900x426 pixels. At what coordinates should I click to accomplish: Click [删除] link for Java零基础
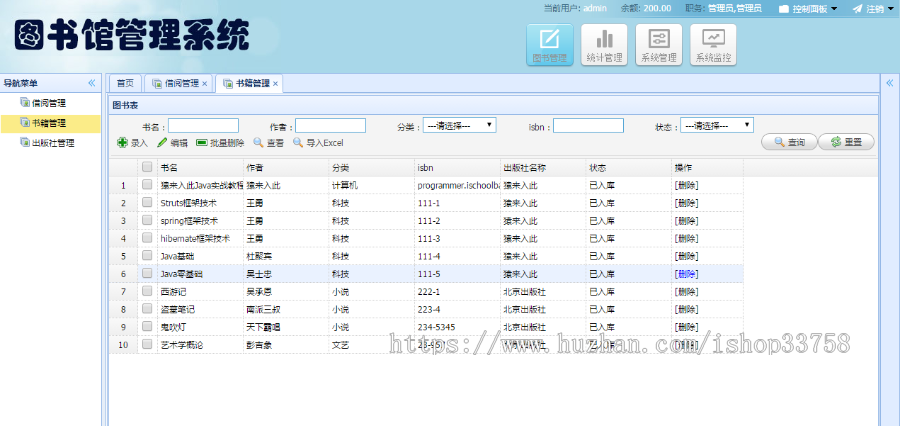[686, 274]
